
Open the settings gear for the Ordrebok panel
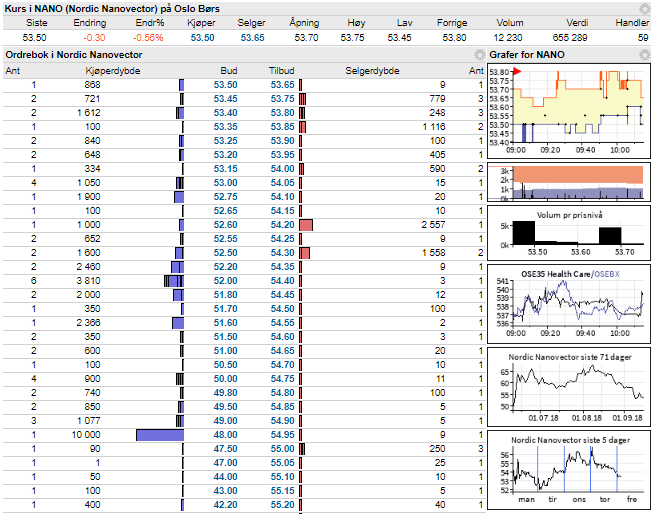click(480, 55)
